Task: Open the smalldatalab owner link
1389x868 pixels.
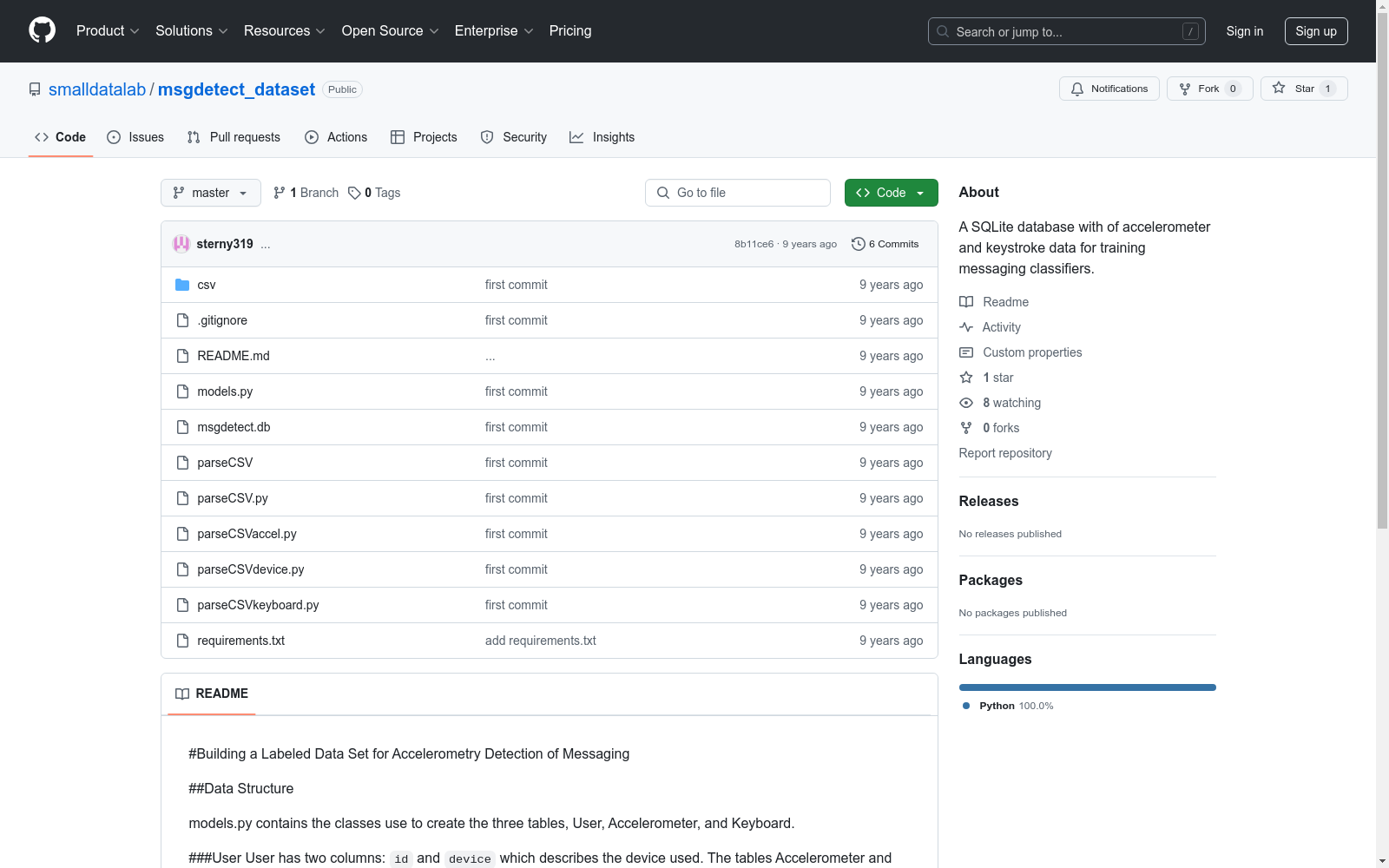Action: pos(97,89)
